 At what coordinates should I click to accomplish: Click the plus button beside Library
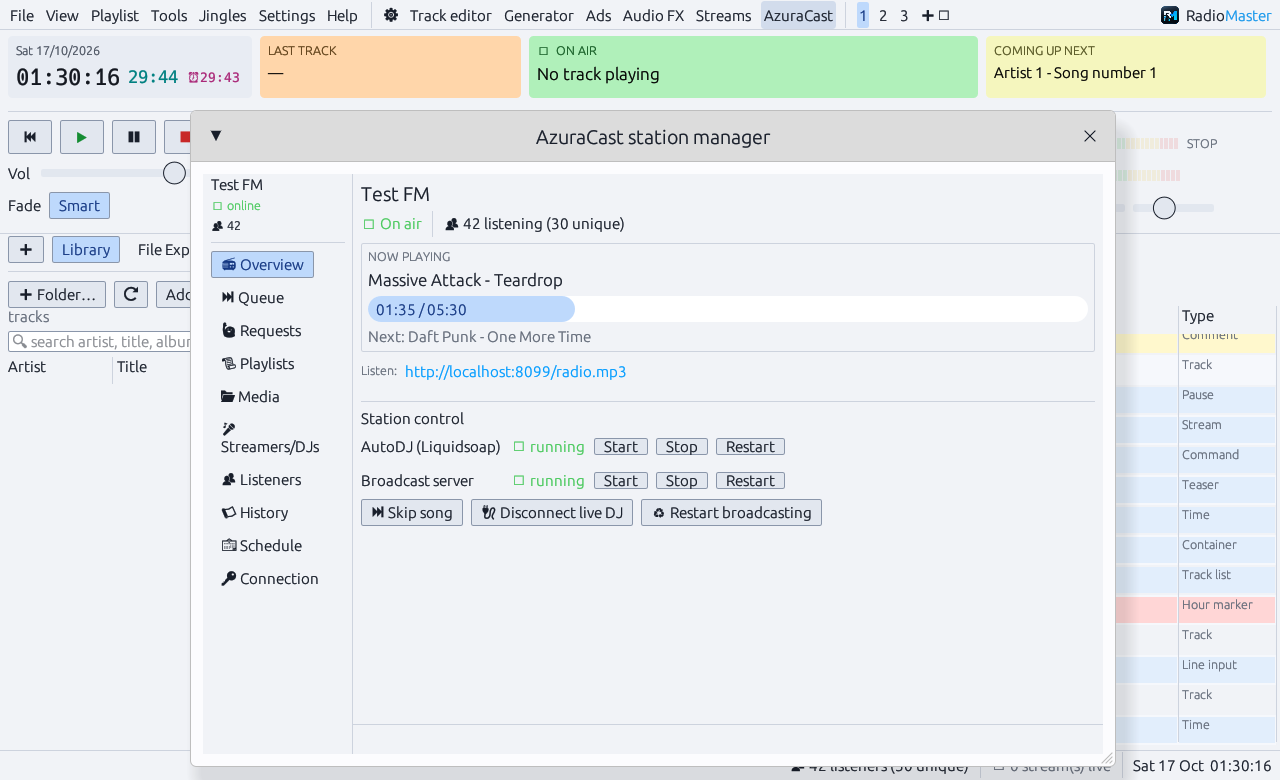tap(26, 249)
